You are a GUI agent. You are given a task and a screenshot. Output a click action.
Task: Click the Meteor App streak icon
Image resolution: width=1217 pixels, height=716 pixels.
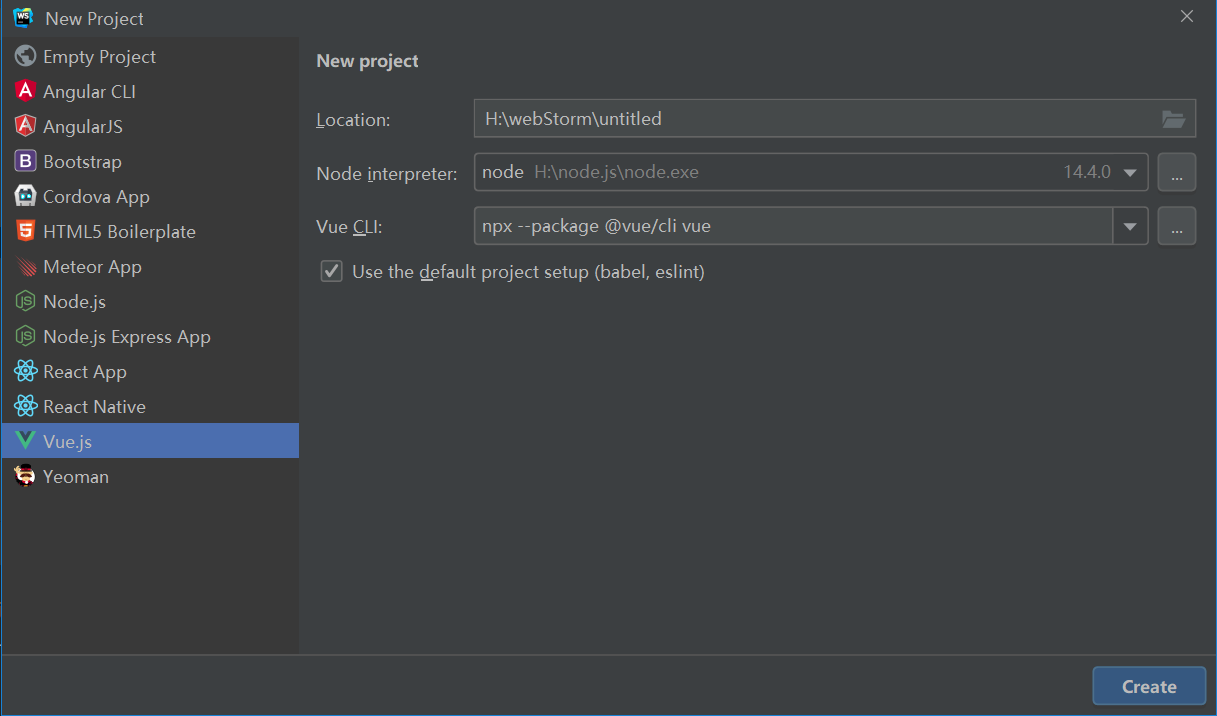(25, 267)
